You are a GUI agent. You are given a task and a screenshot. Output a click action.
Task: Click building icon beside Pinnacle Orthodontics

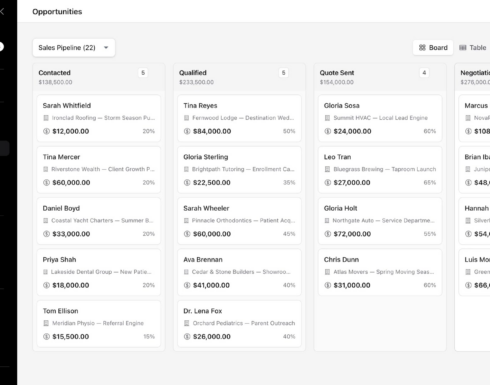click(187, 221)
